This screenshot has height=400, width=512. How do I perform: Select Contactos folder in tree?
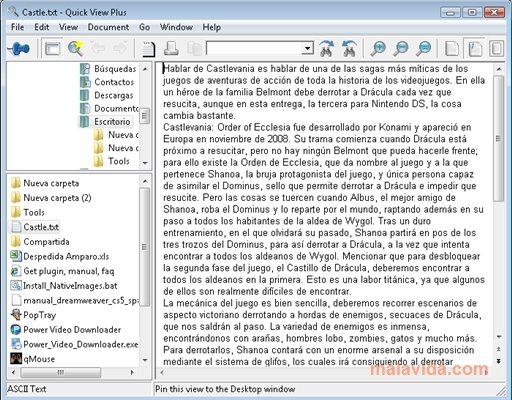pos(107,82)
